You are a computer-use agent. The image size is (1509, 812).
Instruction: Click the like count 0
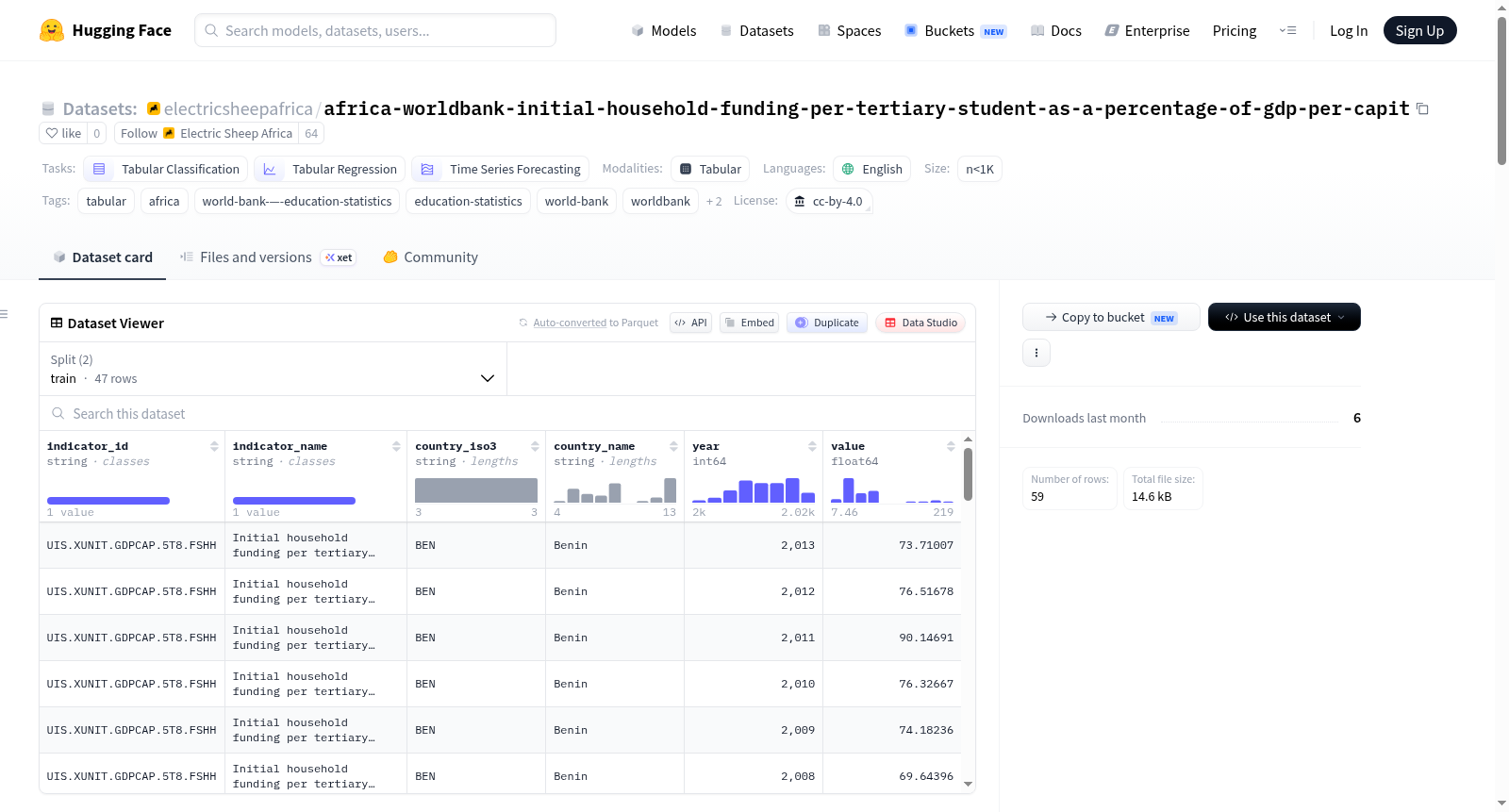point(96,133)
